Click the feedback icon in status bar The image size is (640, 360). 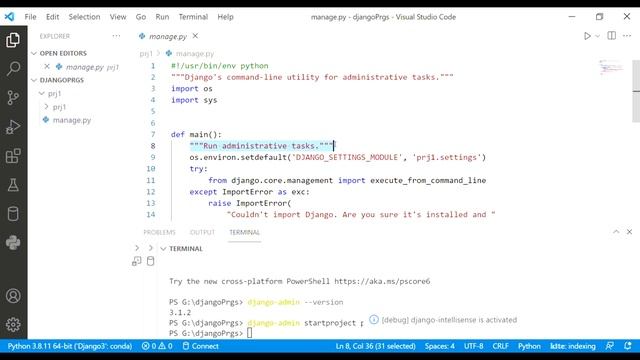pyautogui.click(x=610, y=346)
